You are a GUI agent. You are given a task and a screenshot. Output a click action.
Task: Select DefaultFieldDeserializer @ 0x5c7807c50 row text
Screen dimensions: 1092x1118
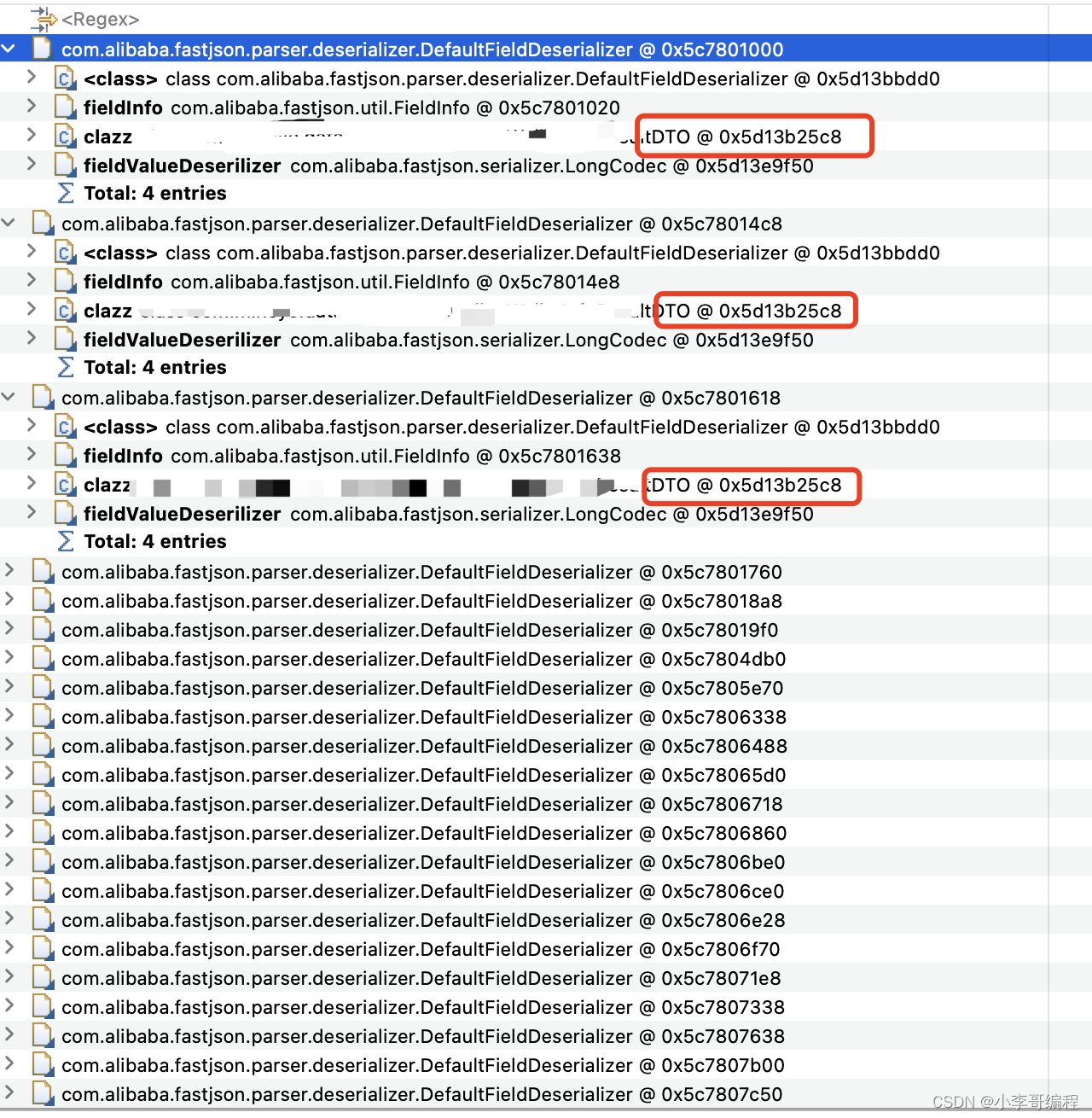click(422, 1094)
